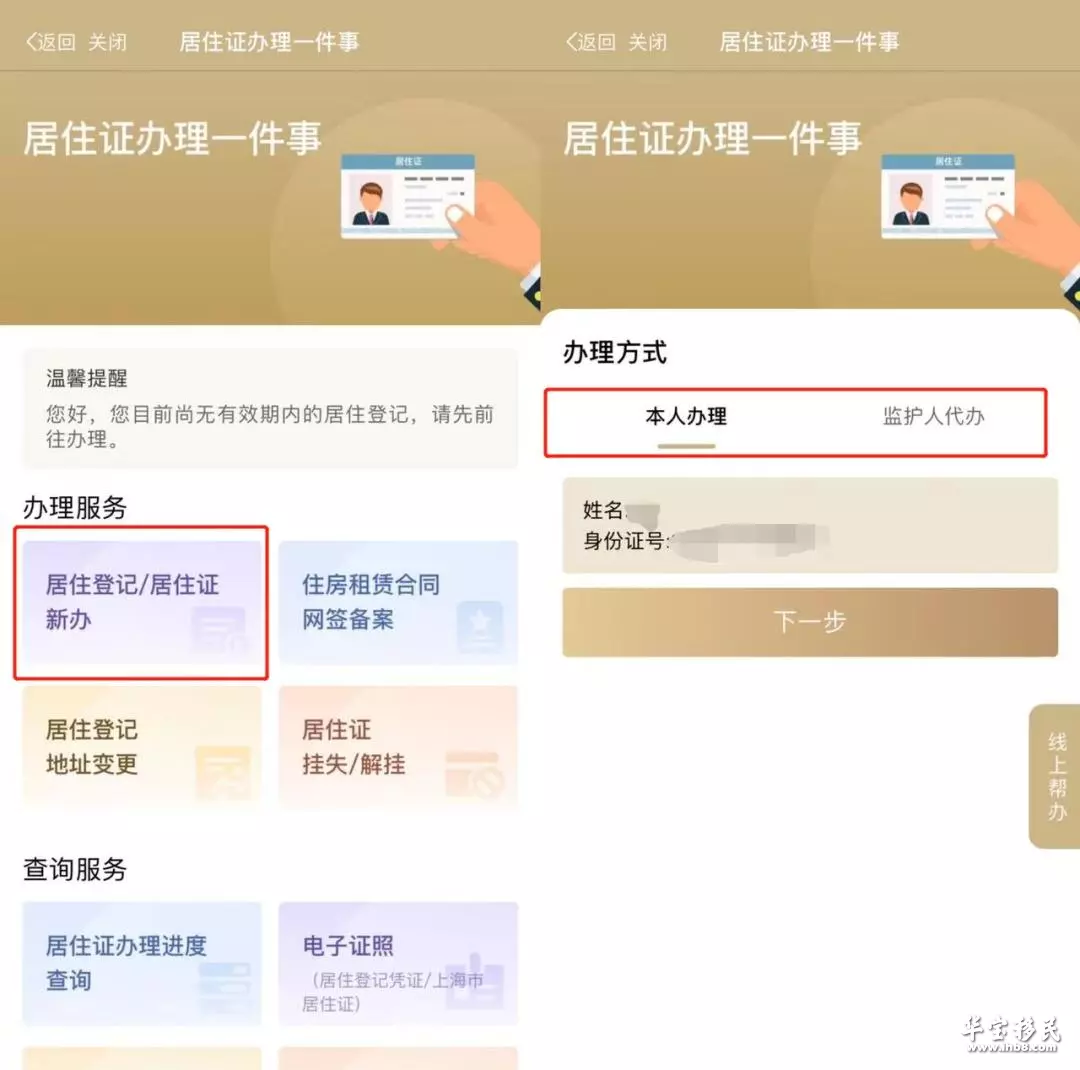Viewport: 1080px width, 1070px height.
Task: Open 住房租赁合同 网签备案 service
Action: (398, 603)
